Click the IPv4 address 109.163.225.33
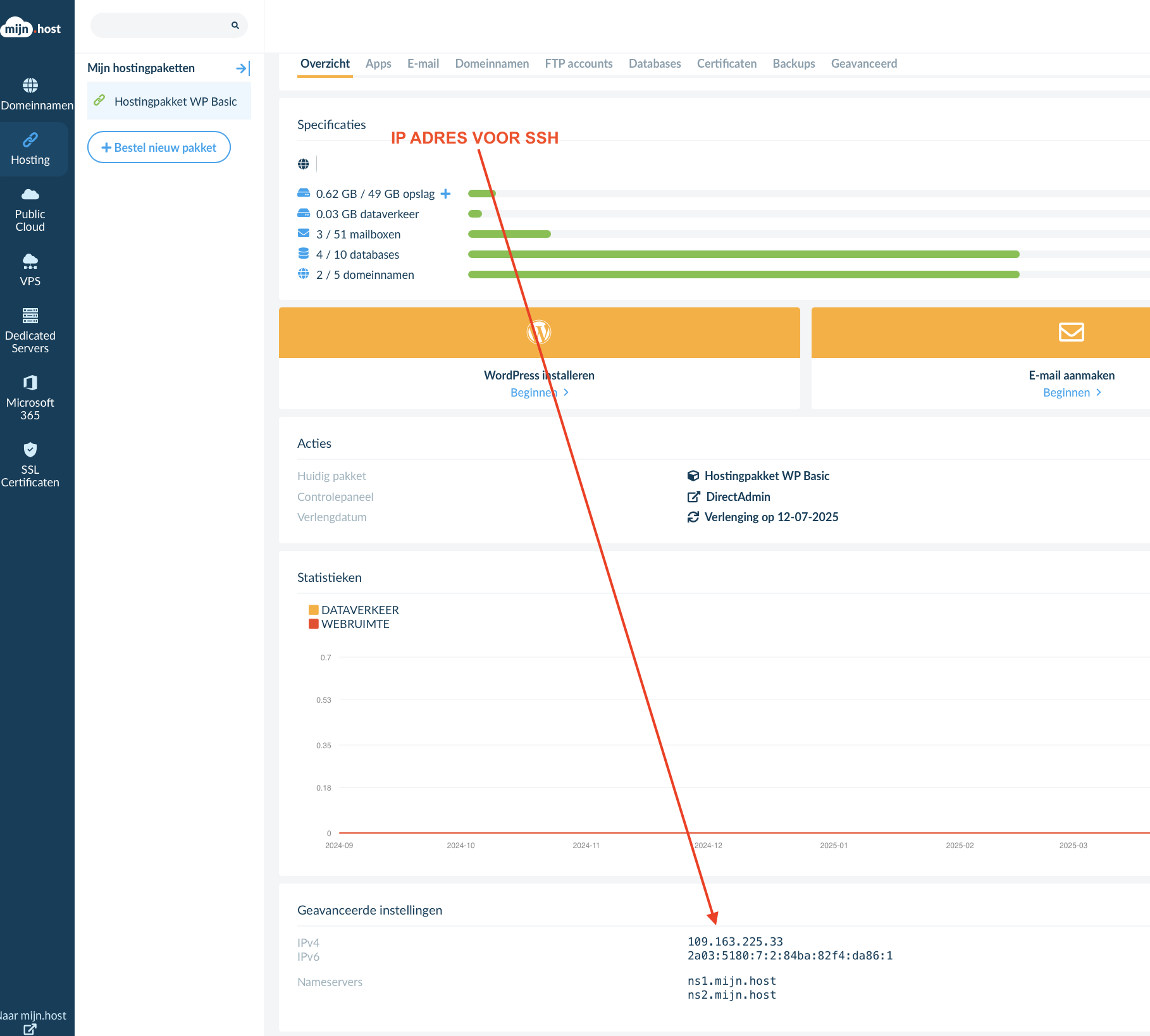 735,942
